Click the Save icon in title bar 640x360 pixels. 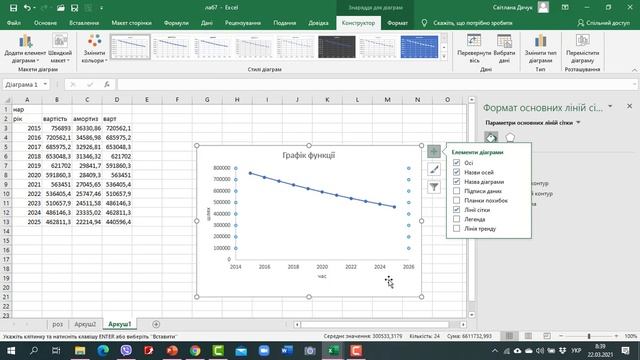click(x=13, y=8)
